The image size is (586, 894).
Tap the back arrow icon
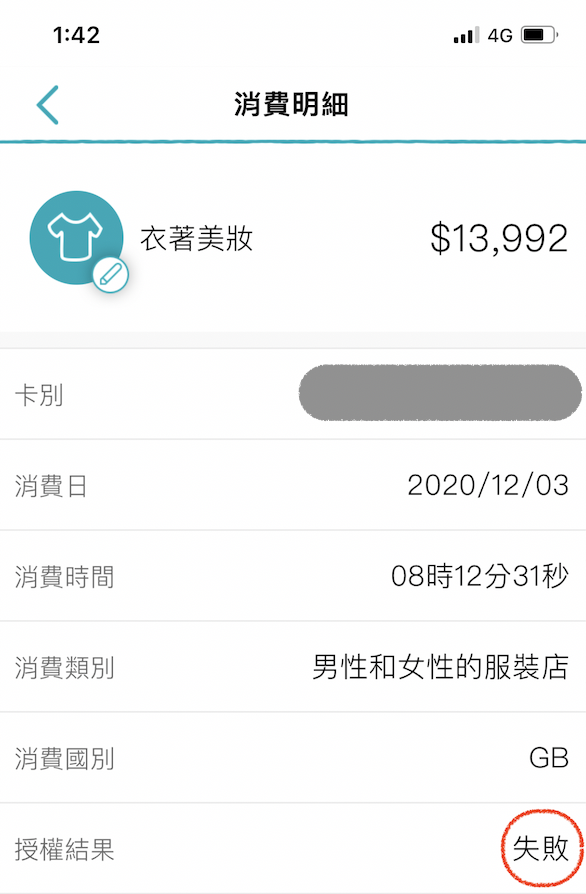(48, 105)
